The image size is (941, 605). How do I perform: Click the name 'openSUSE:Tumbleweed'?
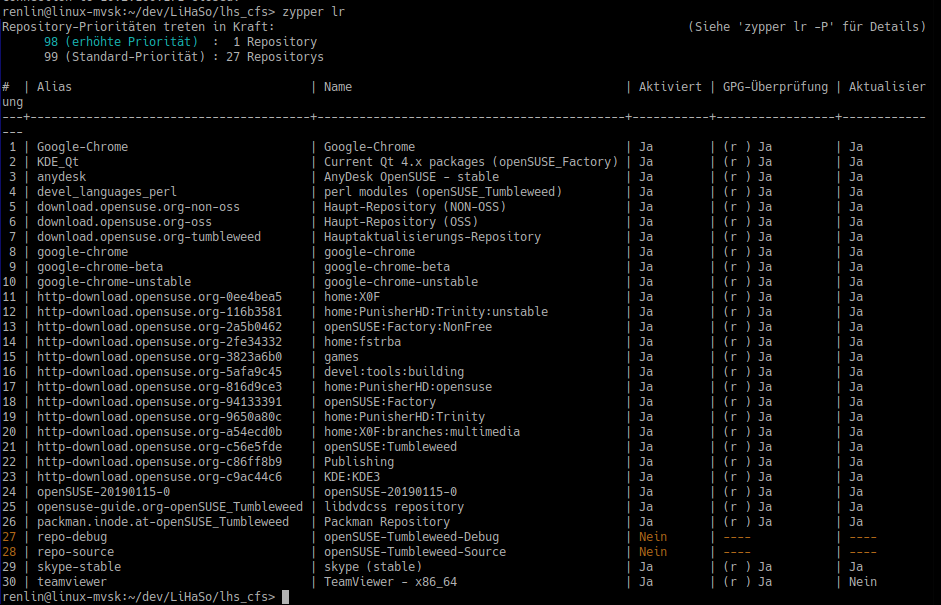[391, 447]
